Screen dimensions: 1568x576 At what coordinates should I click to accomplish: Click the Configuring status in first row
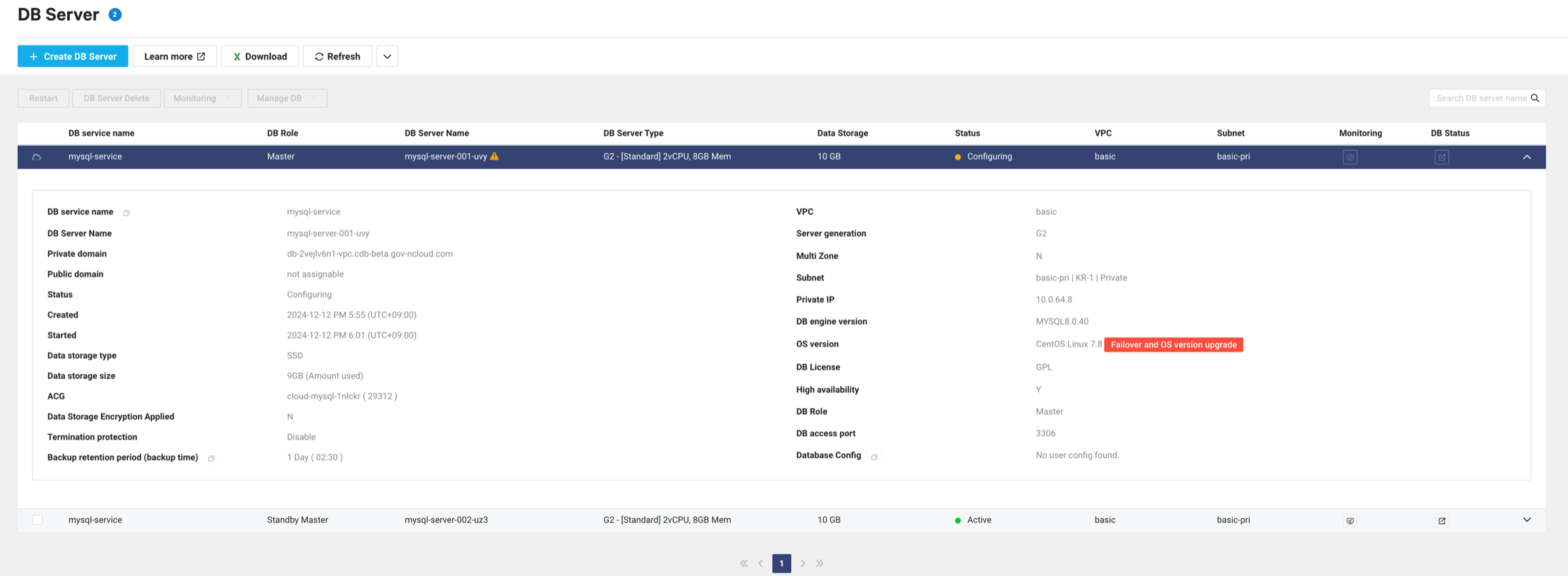click(983, 157)
